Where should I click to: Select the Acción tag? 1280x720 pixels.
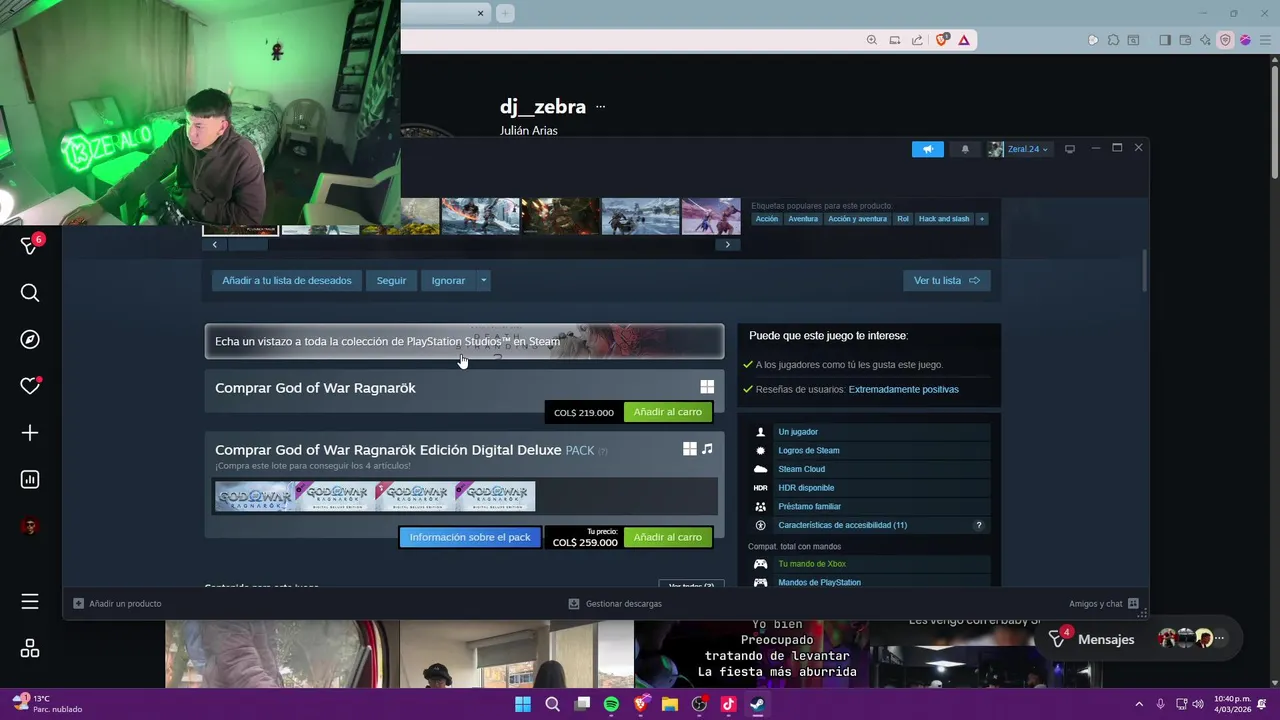767,218
